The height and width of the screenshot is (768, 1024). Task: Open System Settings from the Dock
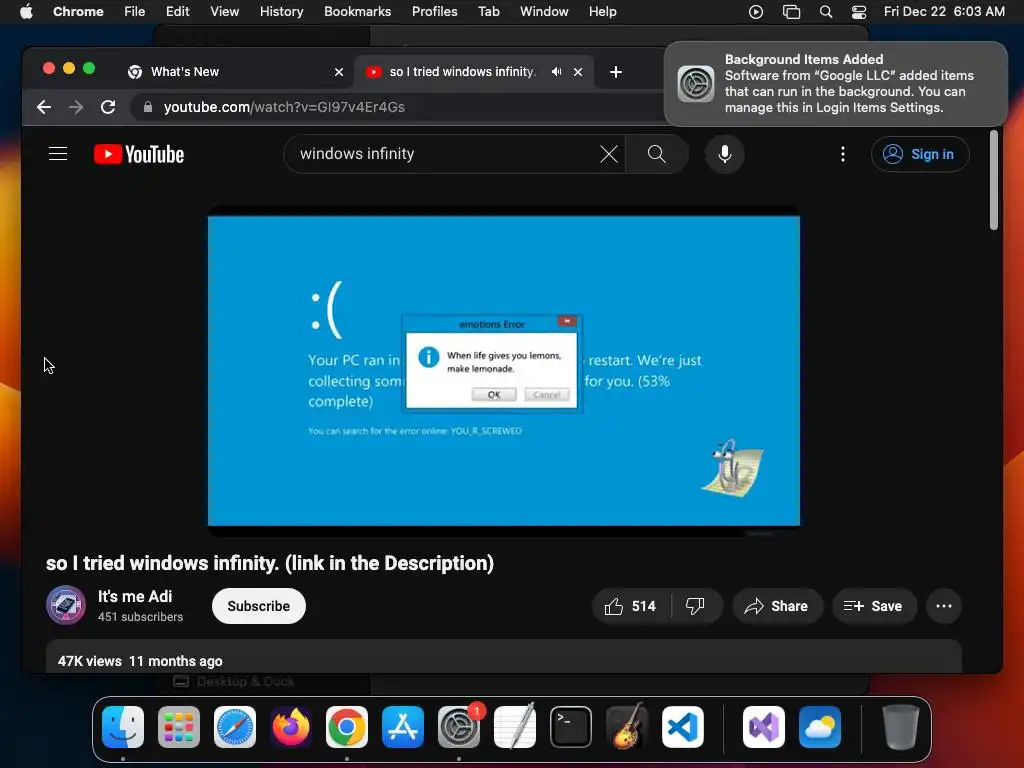click(x=458, y=727)
